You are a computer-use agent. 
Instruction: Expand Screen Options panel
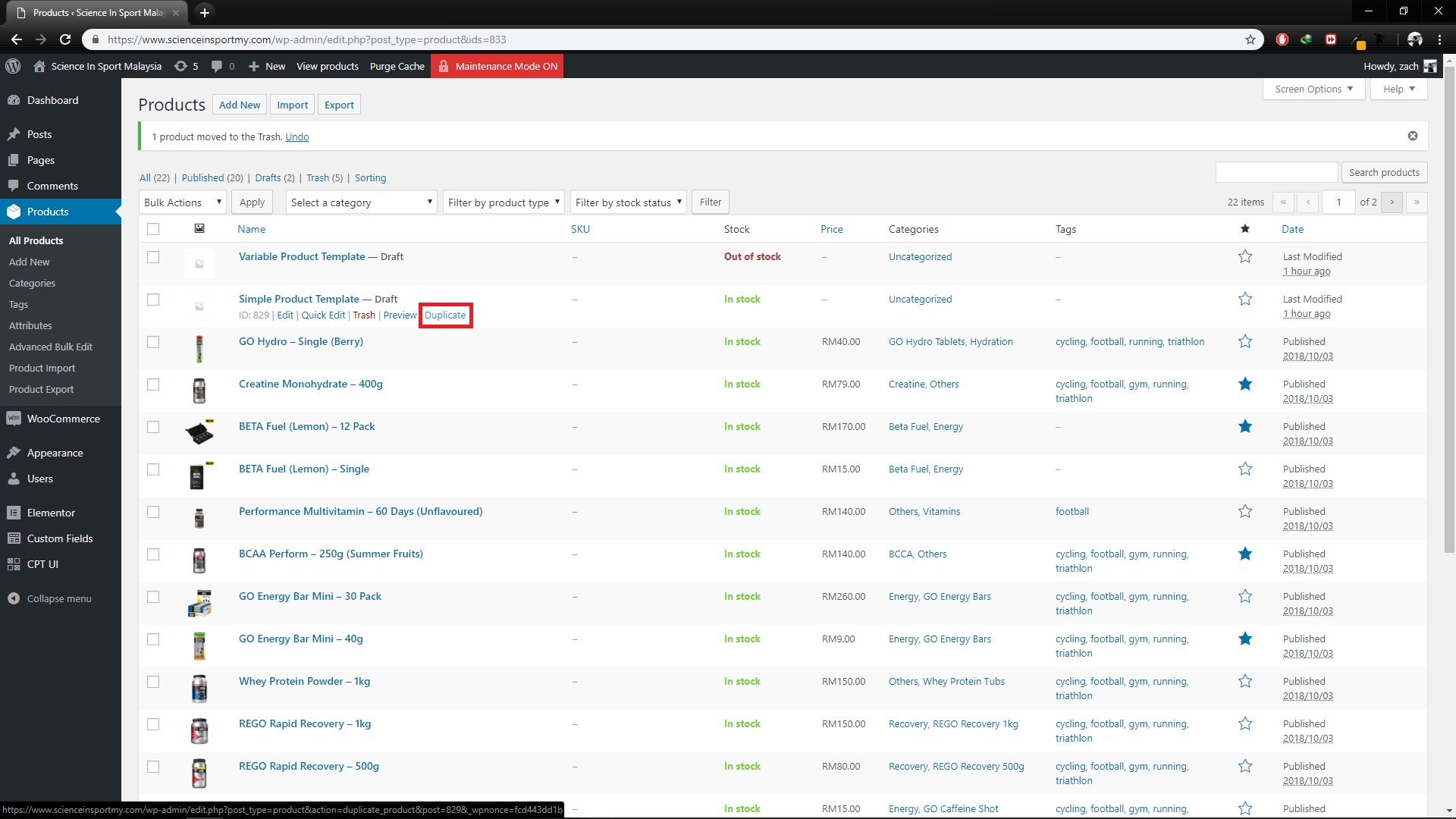(x=1313, y=89)
